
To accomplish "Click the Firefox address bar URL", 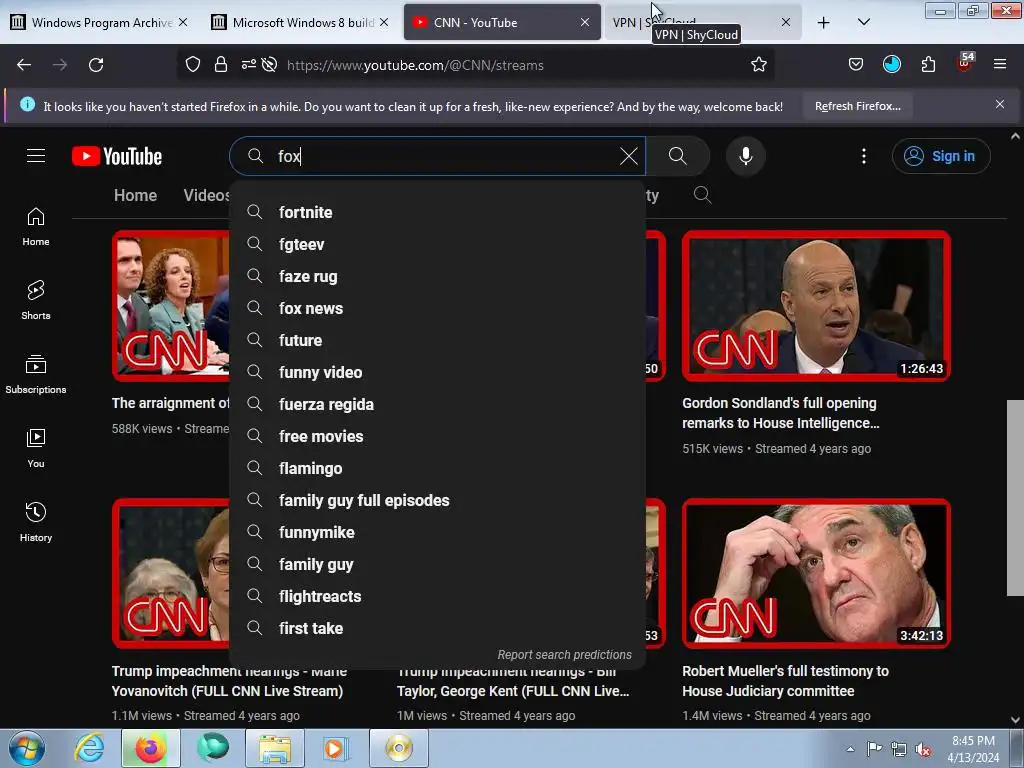I will point(415,65).
